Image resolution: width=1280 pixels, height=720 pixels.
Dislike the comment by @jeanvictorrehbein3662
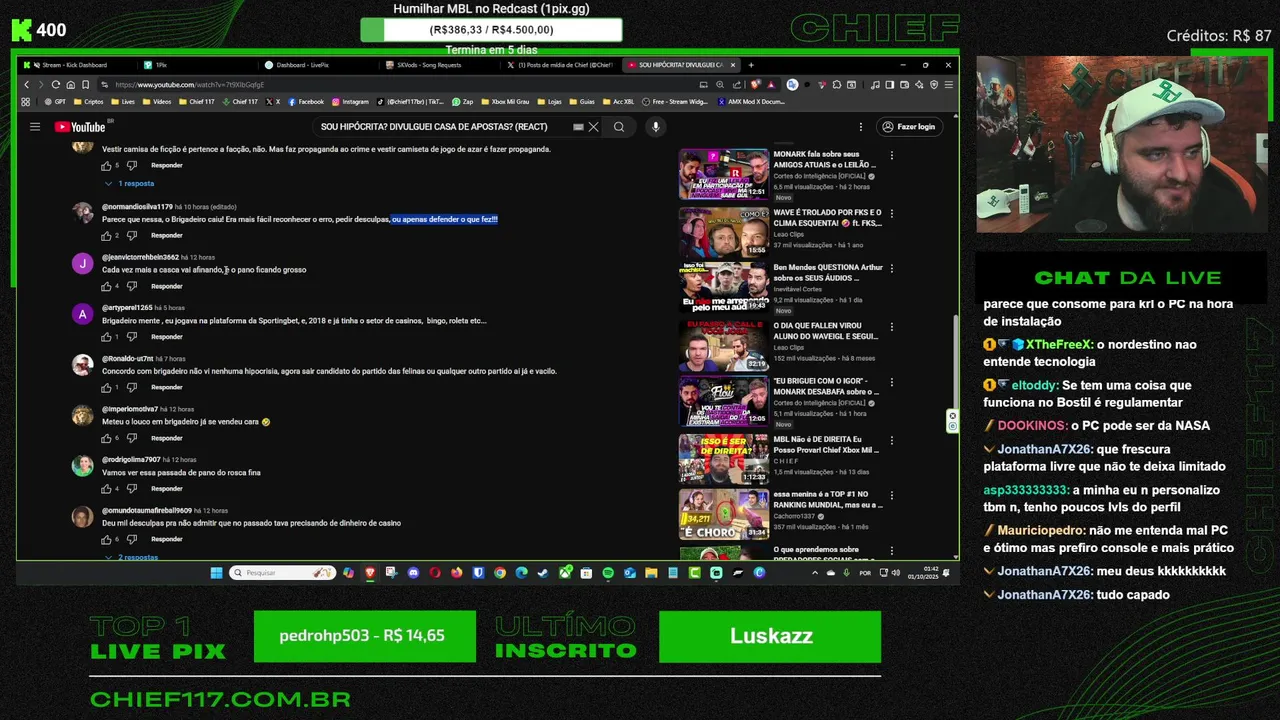131,286
